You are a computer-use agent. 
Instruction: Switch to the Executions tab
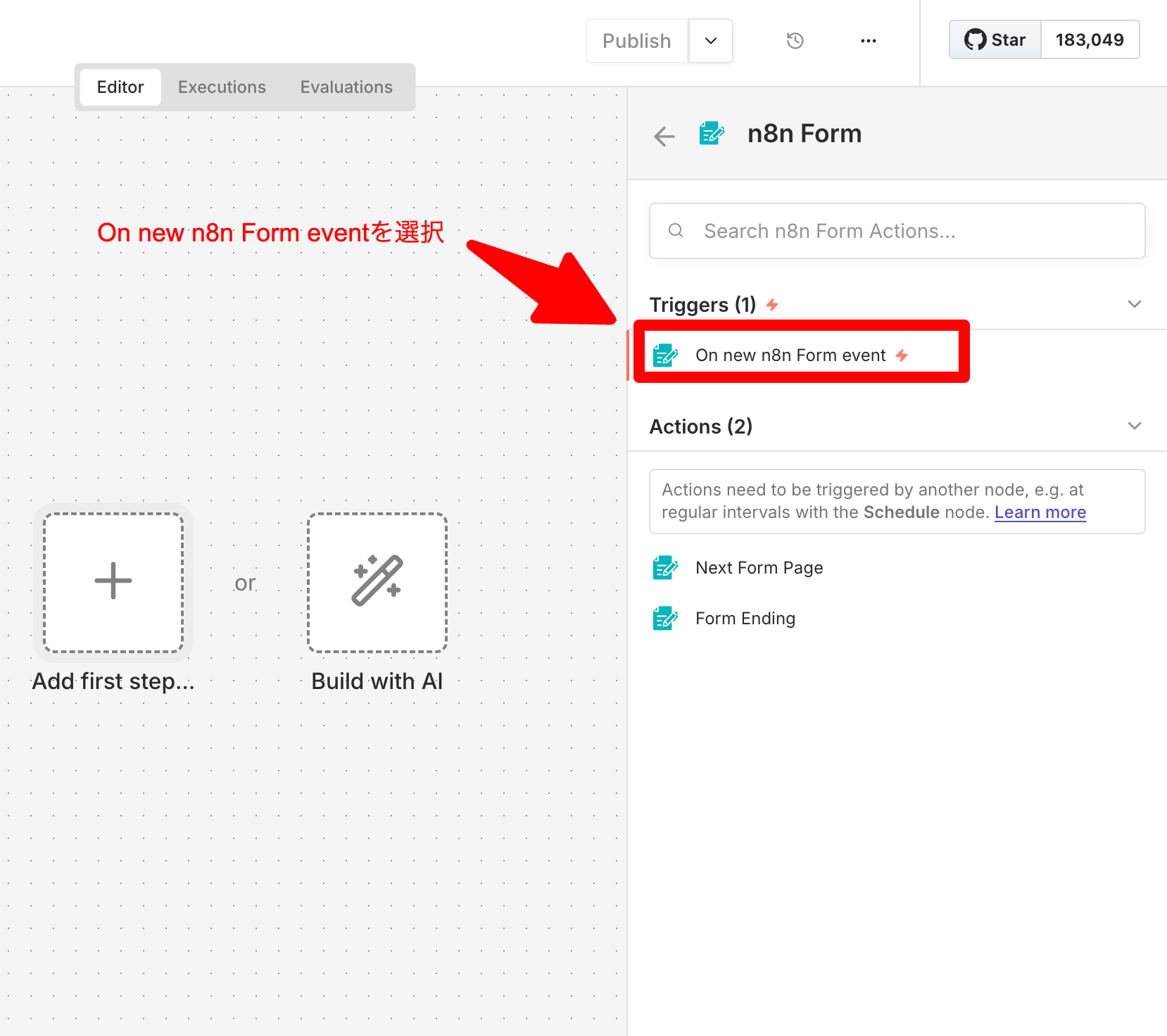pos(222,87)
